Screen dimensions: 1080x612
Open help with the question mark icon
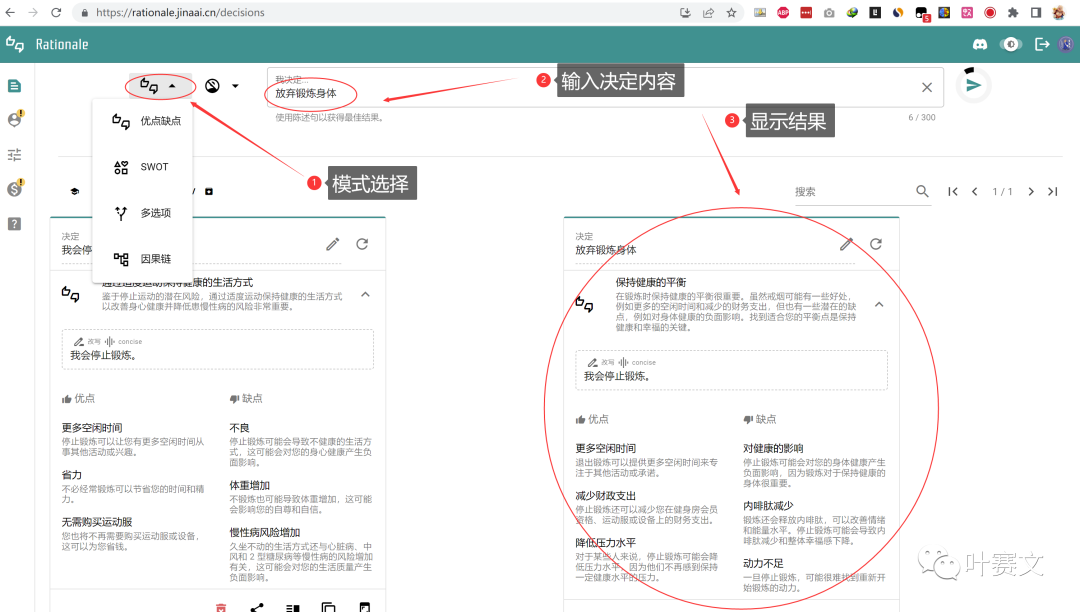(13, 222)
